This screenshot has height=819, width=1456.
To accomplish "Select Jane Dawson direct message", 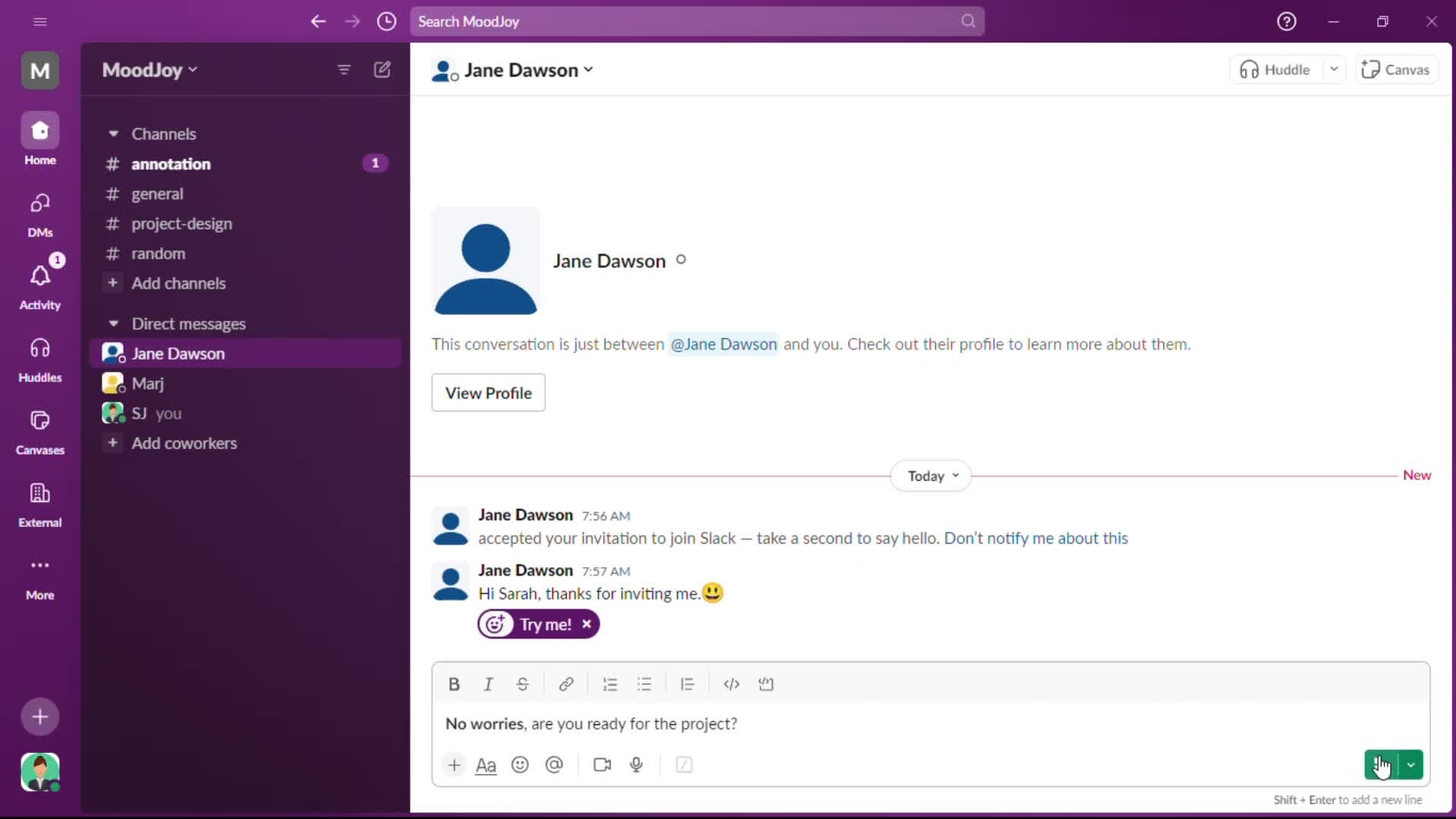I will click(246, 353).
